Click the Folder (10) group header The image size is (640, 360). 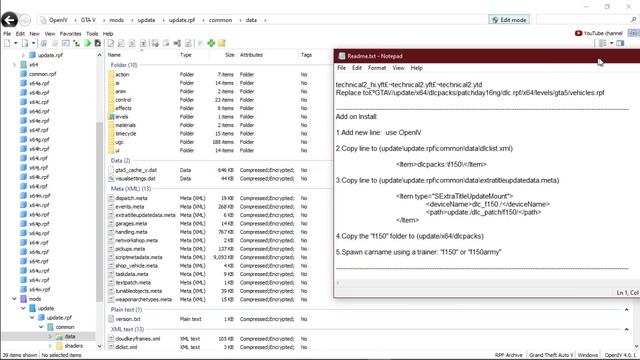(124, 65)
